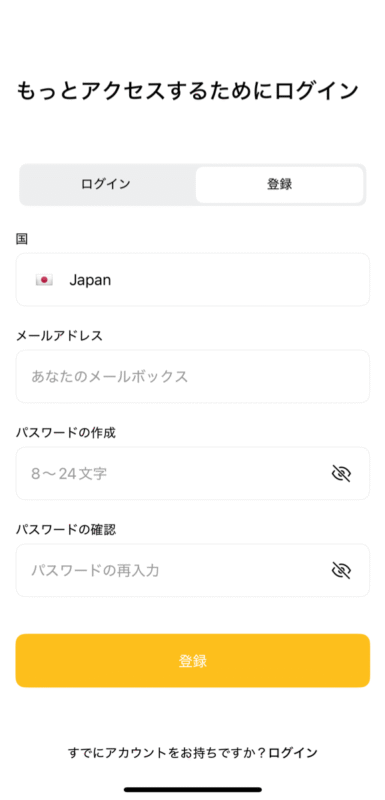
Task: Tap the Japan text in country field
Action: click(90, 280)
